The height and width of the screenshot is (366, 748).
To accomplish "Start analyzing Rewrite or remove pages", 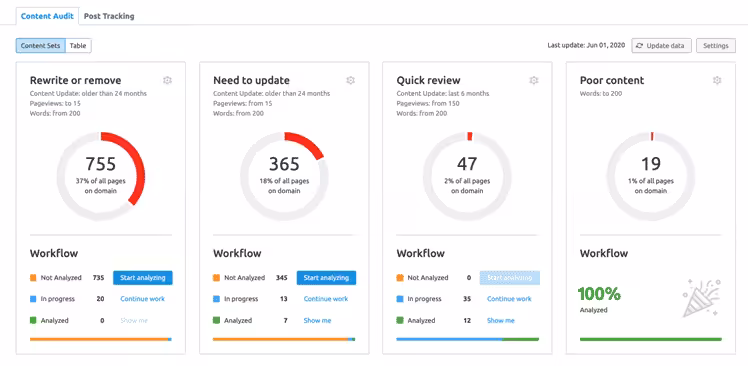I will pyautogui.click(x=143, y=278).
